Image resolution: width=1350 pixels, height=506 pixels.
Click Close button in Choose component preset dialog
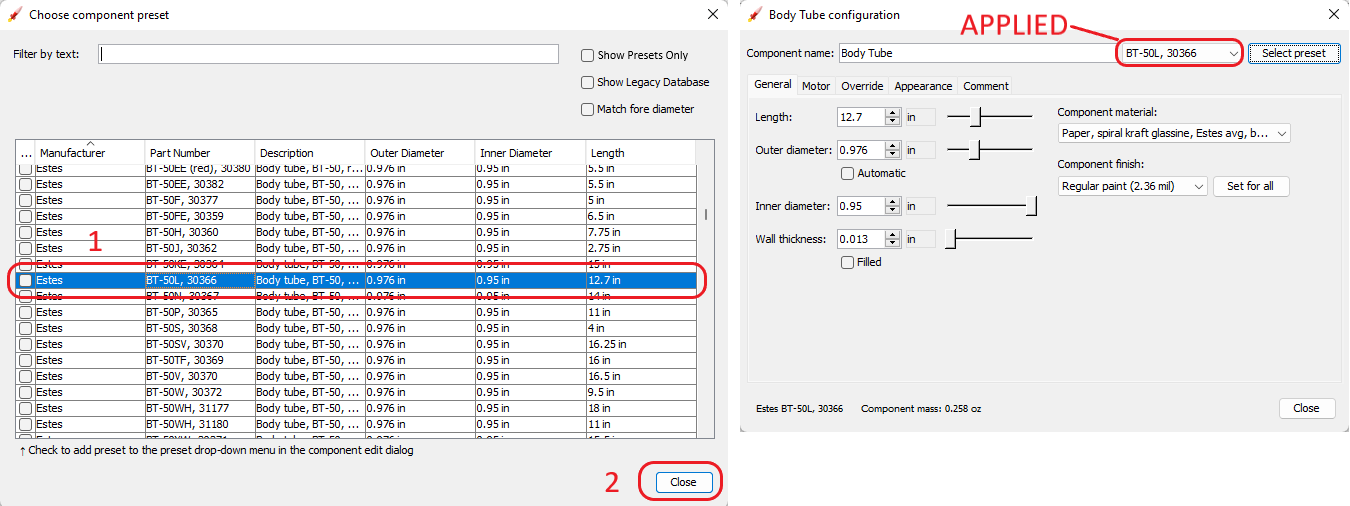click(683, 482)
